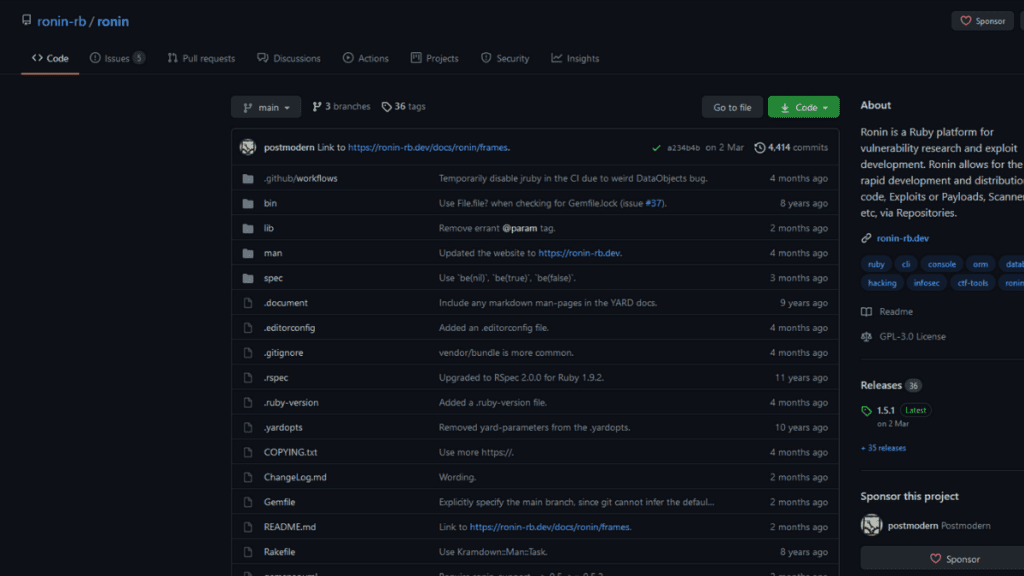This screenshot has width=1024, height=576.
Task: Click the Rakefile file icon
Action: (248, 552)
